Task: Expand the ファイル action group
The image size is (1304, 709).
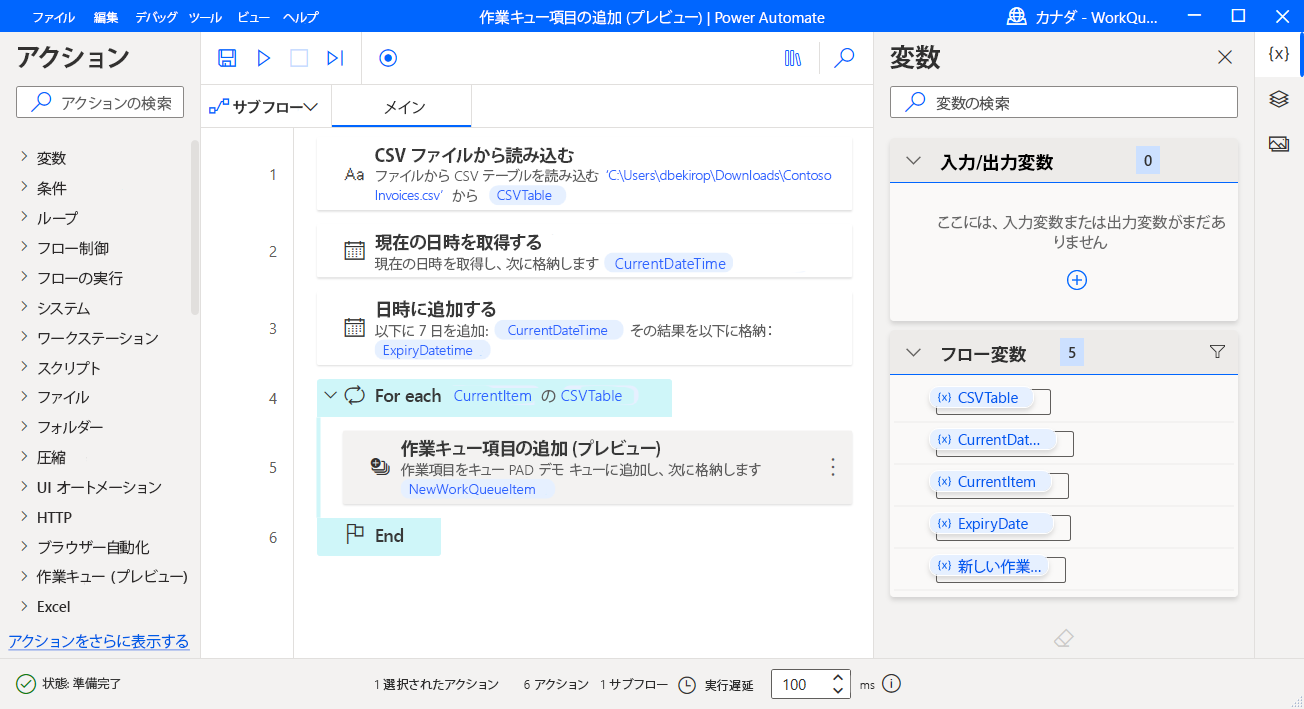Action: click(x=24, y=397)
